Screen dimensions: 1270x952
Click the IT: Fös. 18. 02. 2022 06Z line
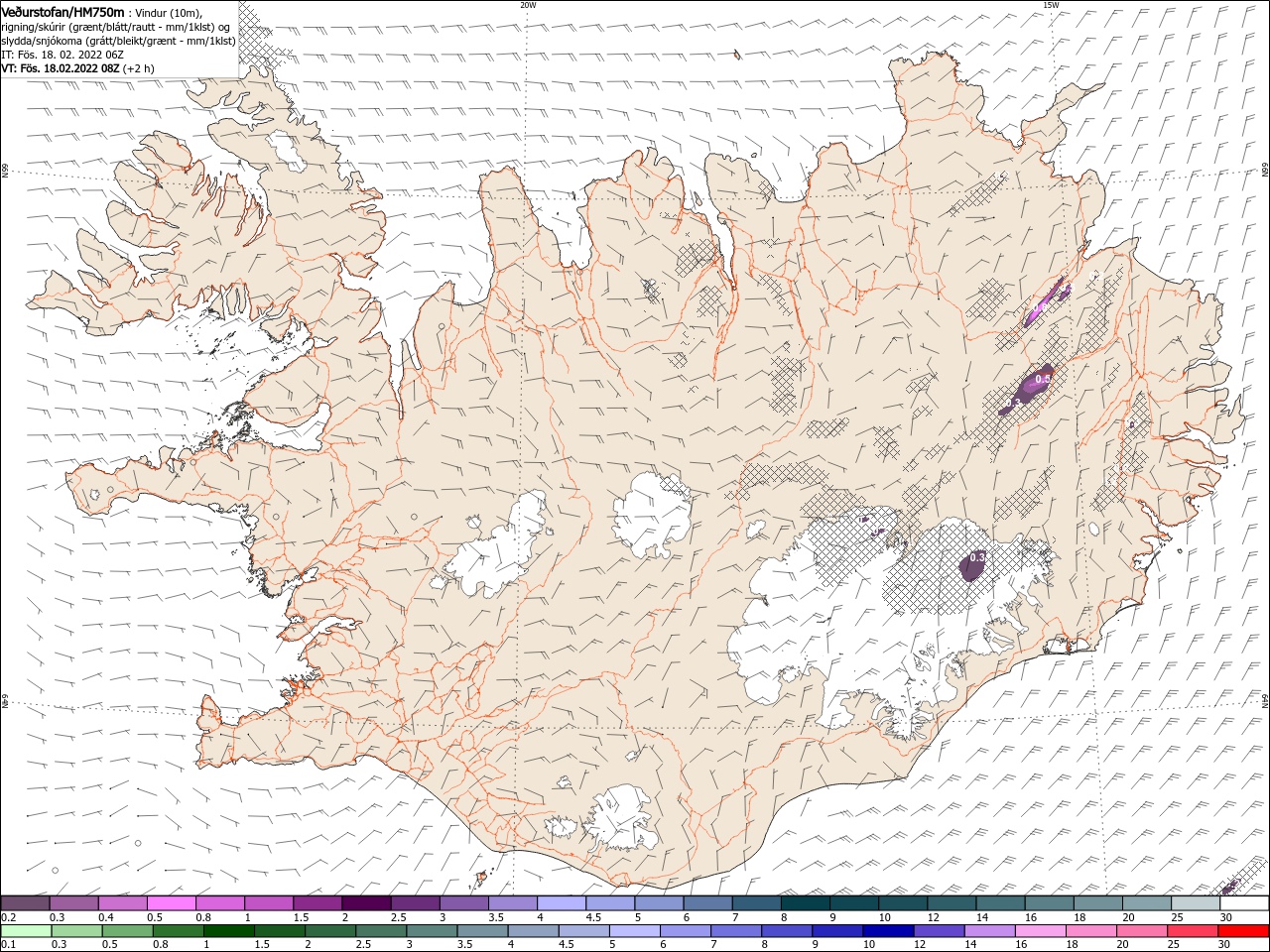[63, 55]
